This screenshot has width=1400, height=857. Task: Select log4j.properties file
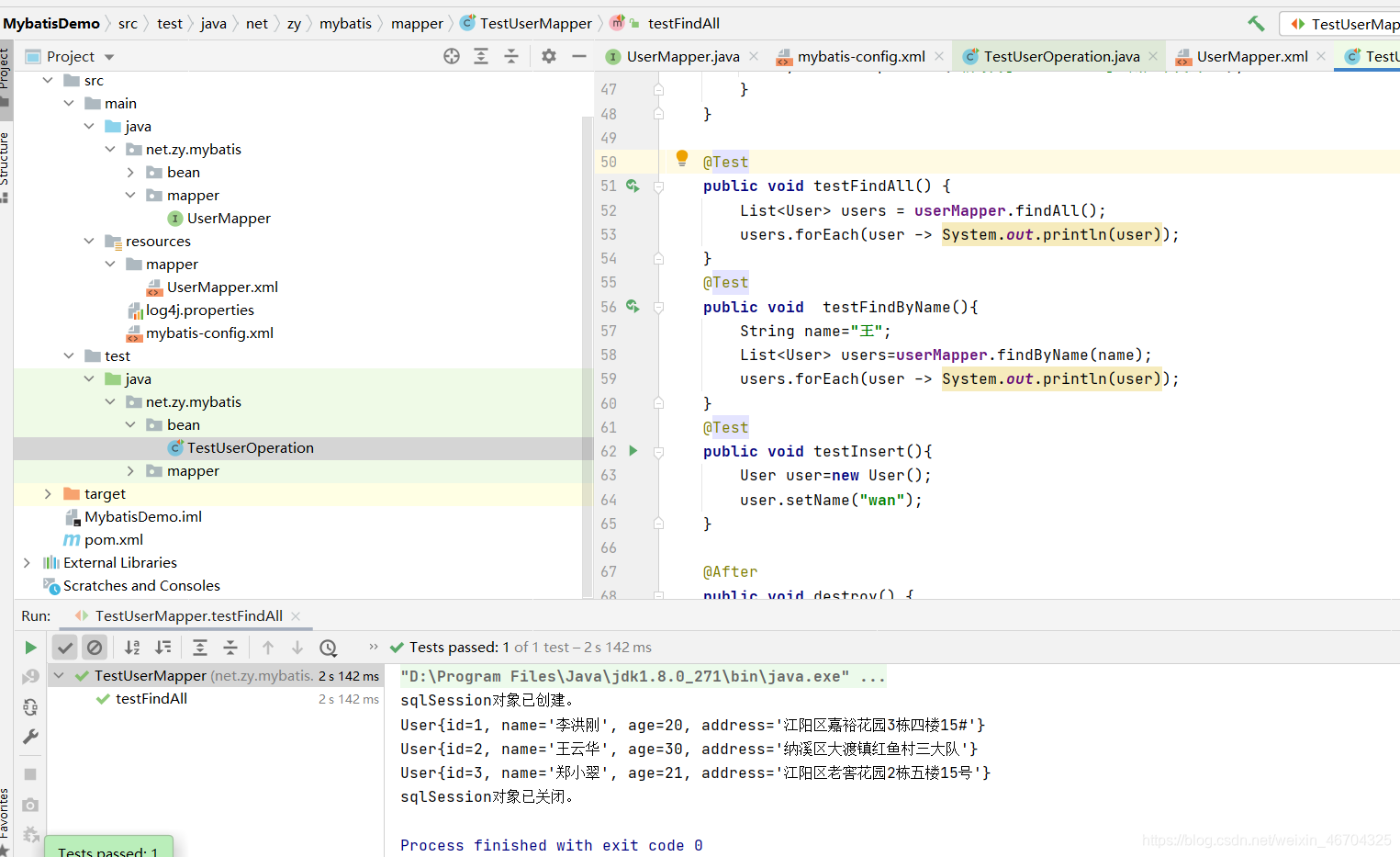coord(200,310)
